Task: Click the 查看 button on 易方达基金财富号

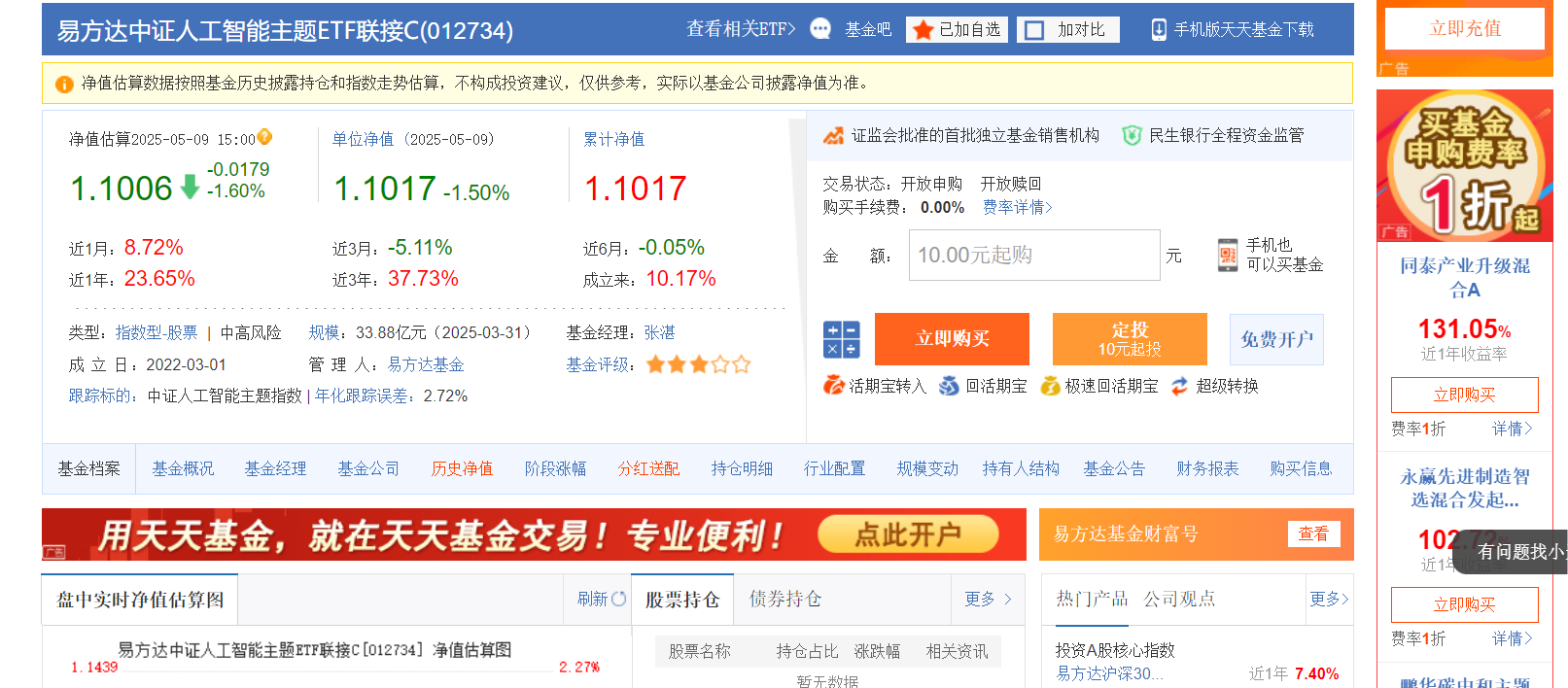Action: [x=1314, y=533]
